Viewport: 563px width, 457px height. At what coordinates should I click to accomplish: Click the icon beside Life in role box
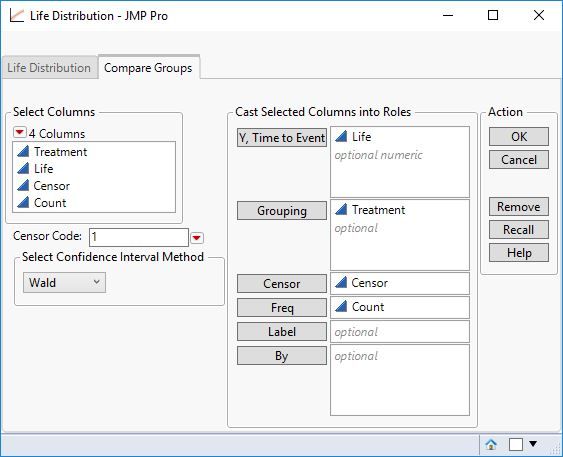click(x=341, y=136)
